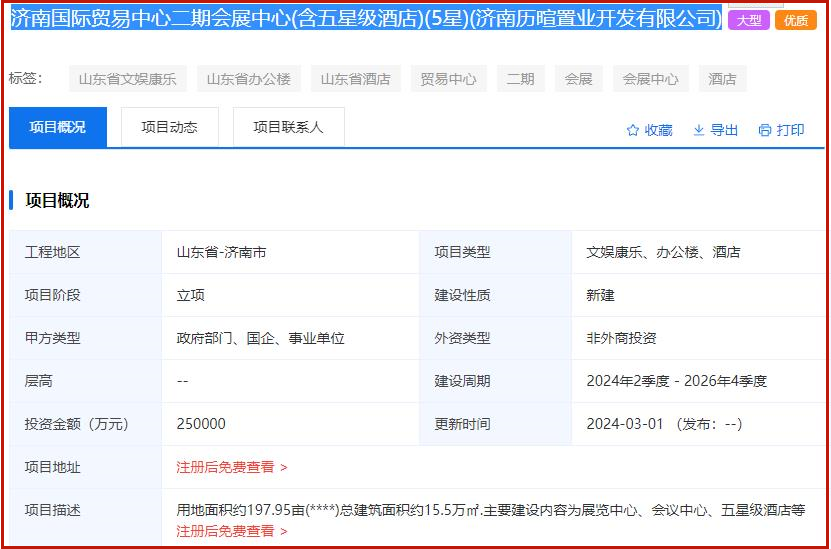This screenshot has width=831, height=549.
Task: Click the star icon next to 收藏
Action: point(633,130)
